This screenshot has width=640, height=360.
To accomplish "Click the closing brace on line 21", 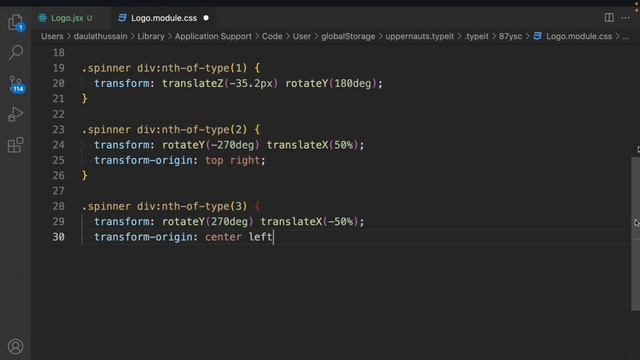I will pyautogui.click(x=84, y=98).
